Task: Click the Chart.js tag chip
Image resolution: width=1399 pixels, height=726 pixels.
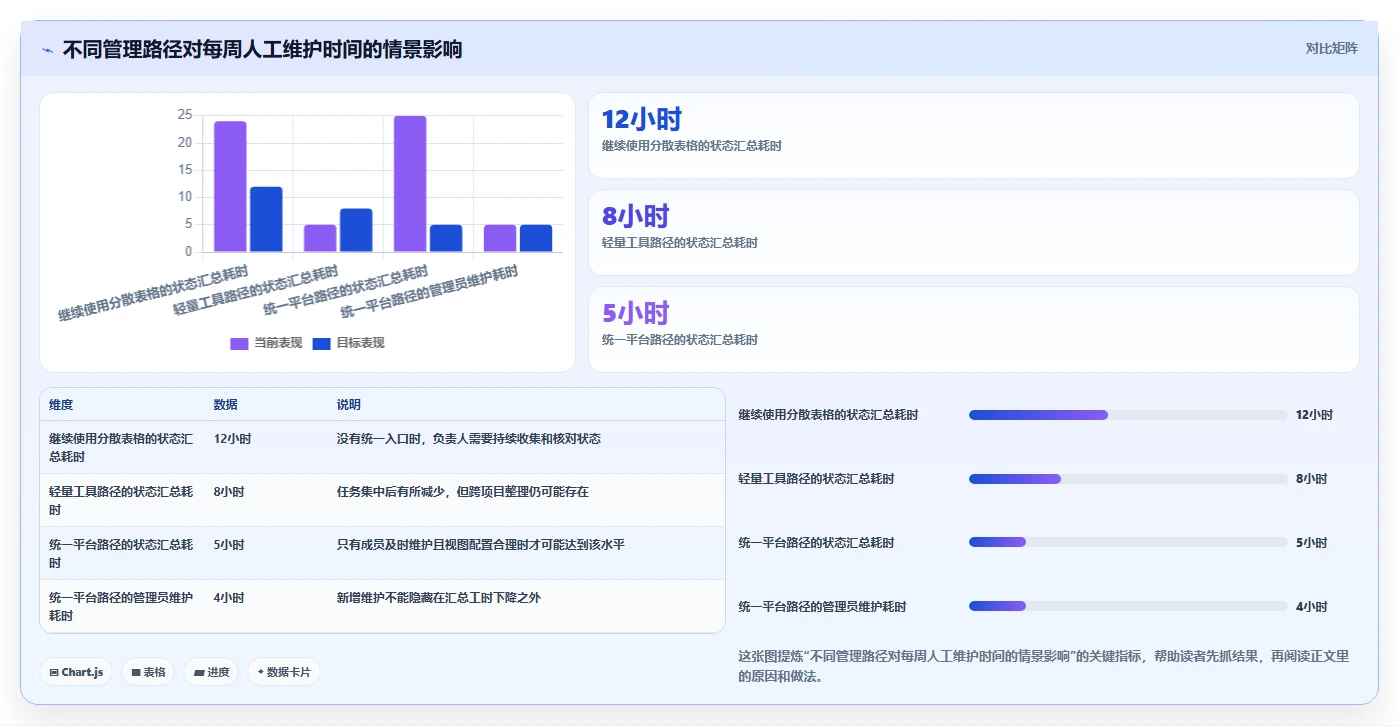Action: 77,672
